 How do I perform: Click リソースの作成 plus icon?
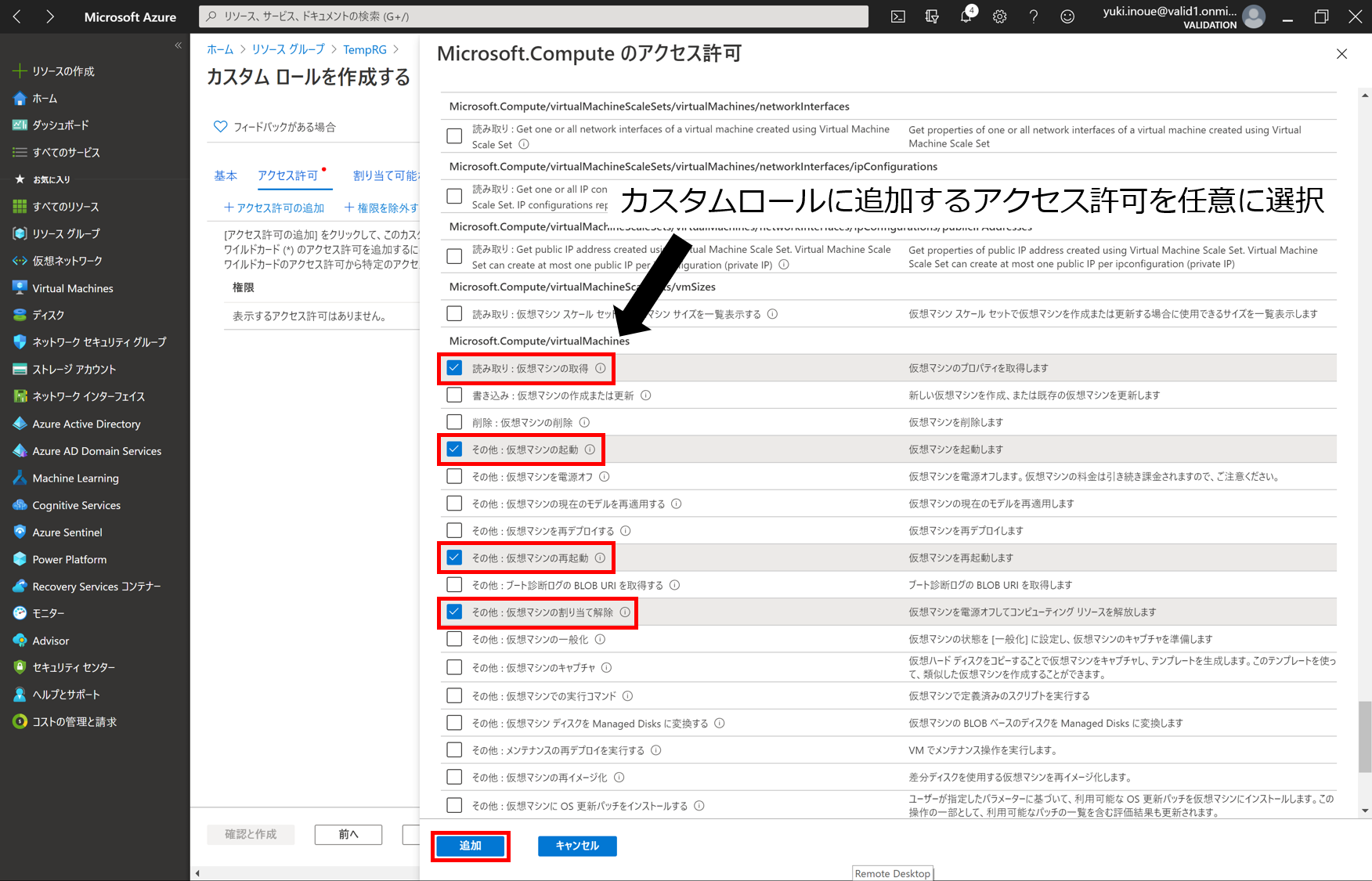[x=20, y=71]
